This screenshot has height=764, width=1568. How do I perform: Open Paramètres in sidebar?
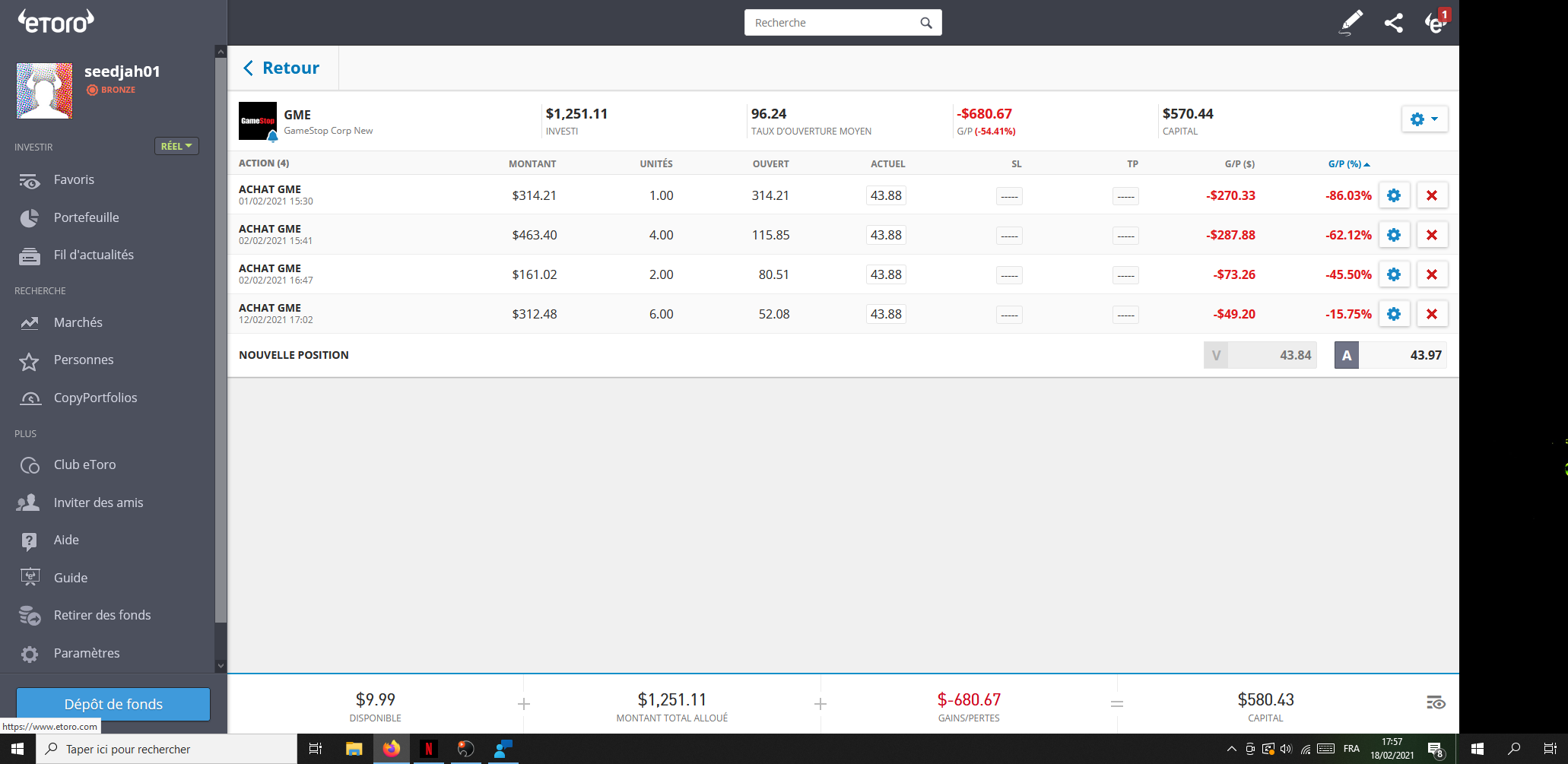(x=86, y=653)
